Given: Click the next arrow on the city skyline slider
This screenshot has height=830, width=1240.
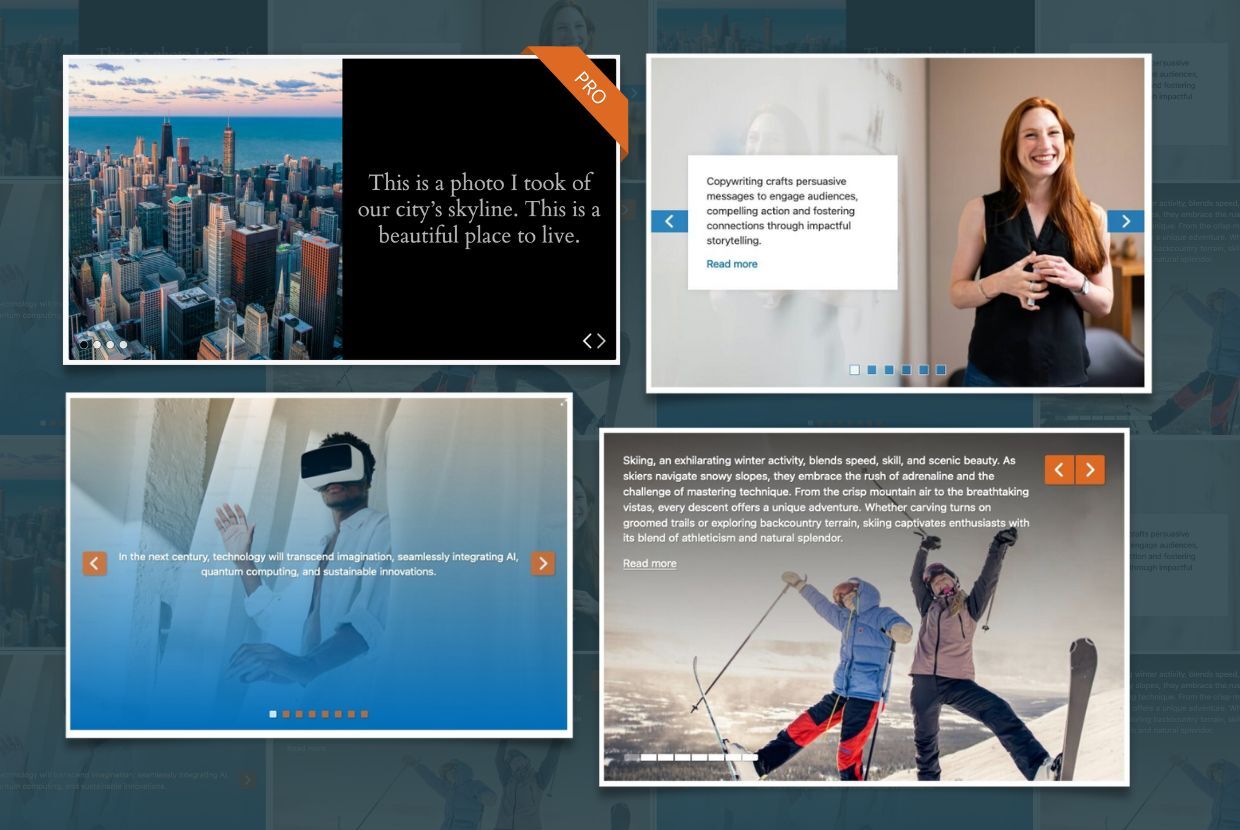Looking at the screenshot, I should 601,341.
